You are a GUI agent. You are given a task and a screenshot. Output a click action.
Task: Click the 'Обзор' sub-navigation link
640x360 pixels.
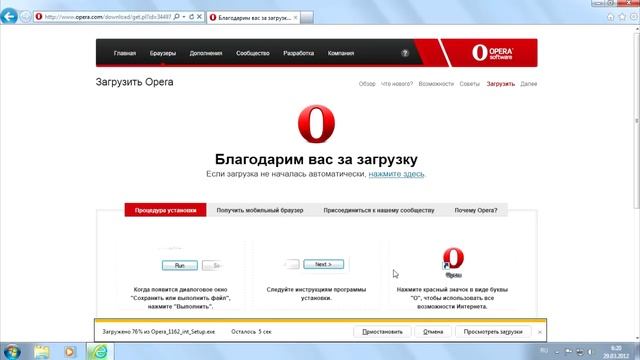point(367,84)
